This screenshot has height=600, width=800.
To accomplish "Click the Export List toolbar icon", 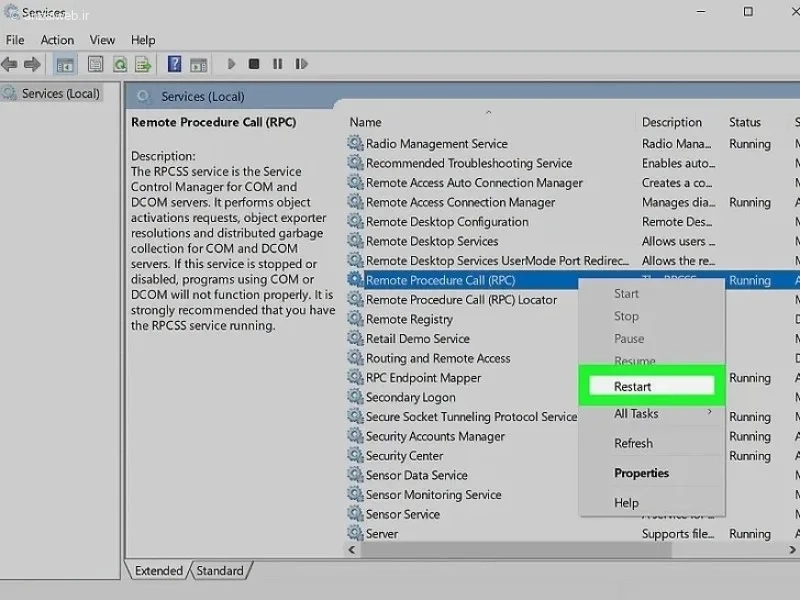I will pyautogui.click(x=143, y=64).
